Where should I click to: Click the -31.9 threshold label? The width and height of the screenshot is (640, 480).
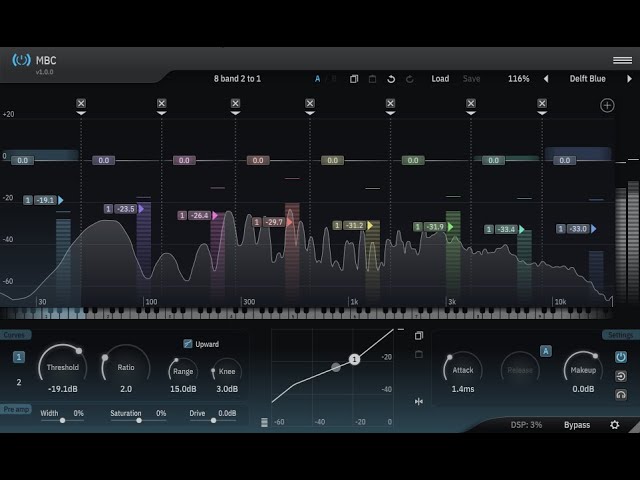[x=434, y=227]
